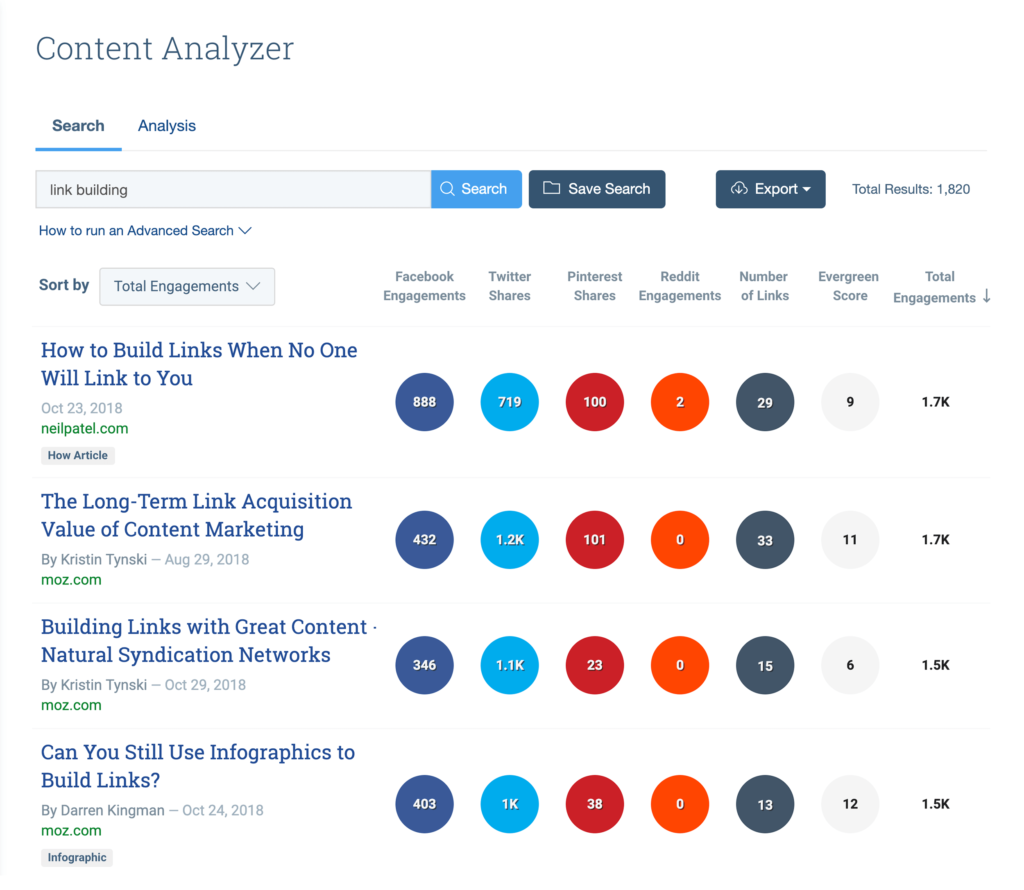This screenshot has width=1024, height=890.
Task: Open the Export dropdown menu
Action: (x=770, y=189)
